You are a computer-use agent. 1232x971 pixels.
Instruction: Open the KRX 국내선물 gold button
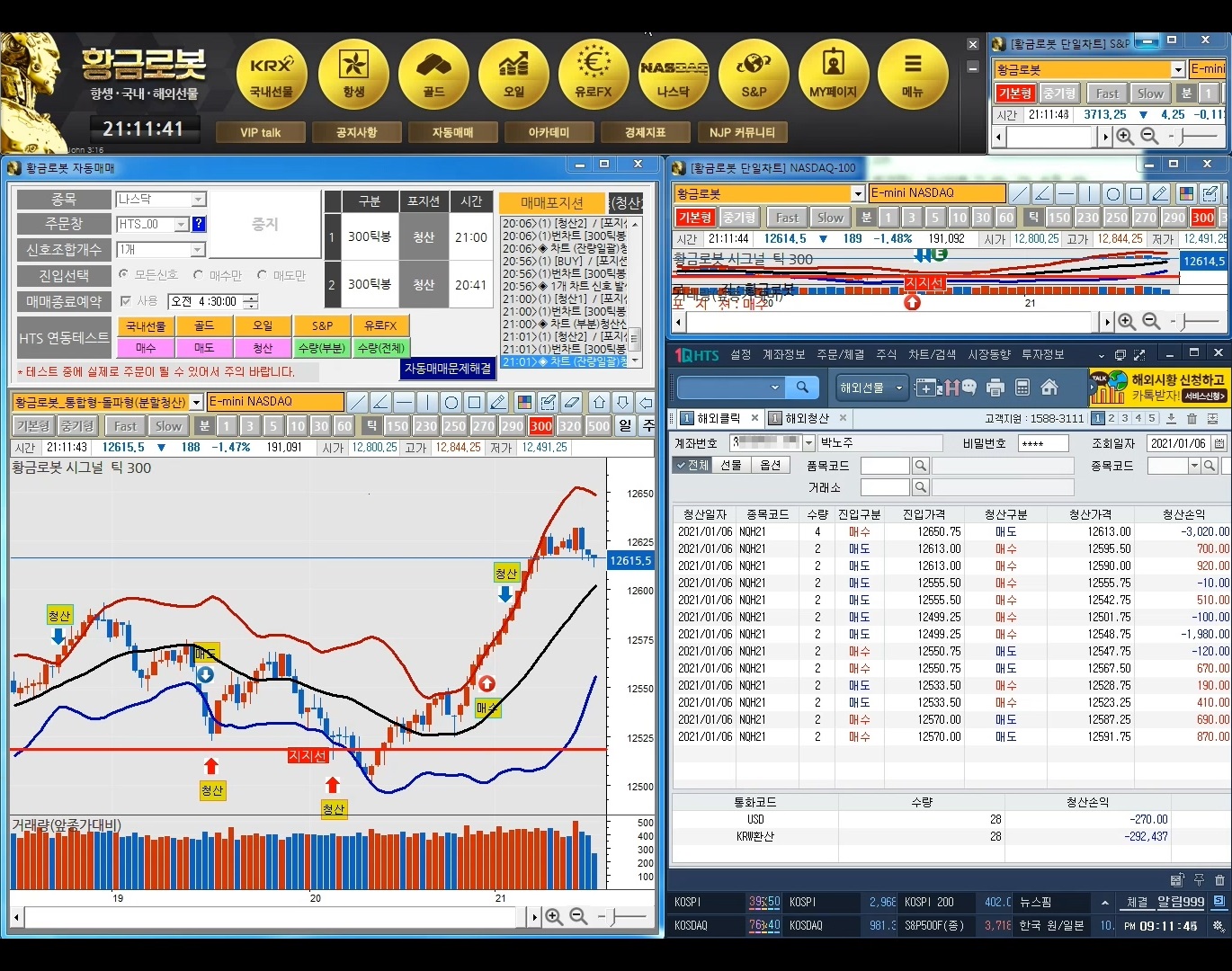coord(272,74)
